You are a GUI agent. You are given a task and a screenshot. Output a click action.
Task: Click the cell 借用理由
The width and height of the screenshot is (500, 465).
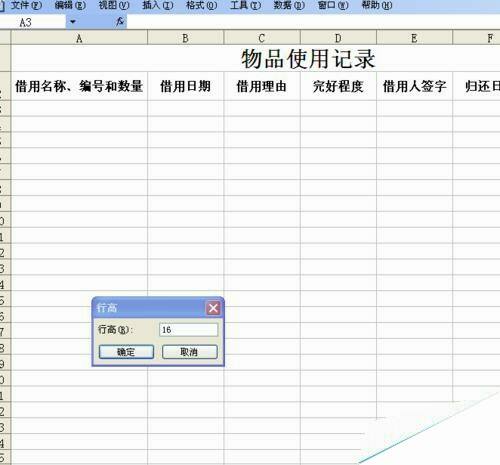click(x=262, y=86)
